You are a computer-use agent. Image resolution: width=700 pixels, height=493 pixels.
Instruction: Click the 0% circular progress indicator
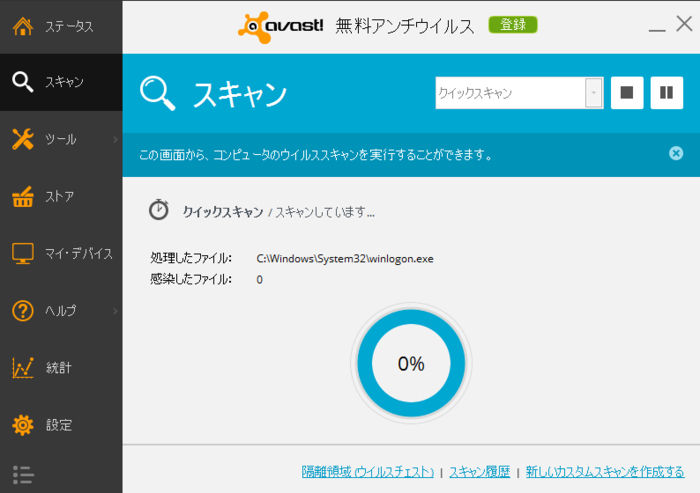[411, 363]
